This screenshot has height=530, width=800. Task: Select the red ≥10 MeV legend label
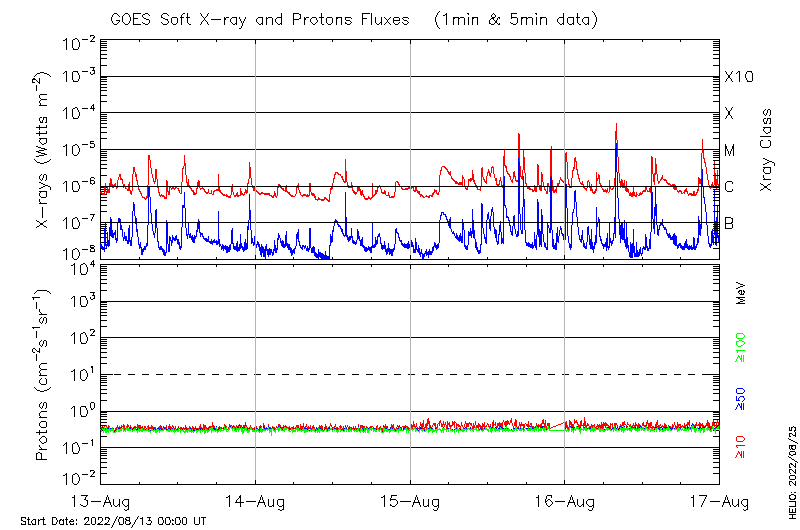740,446
